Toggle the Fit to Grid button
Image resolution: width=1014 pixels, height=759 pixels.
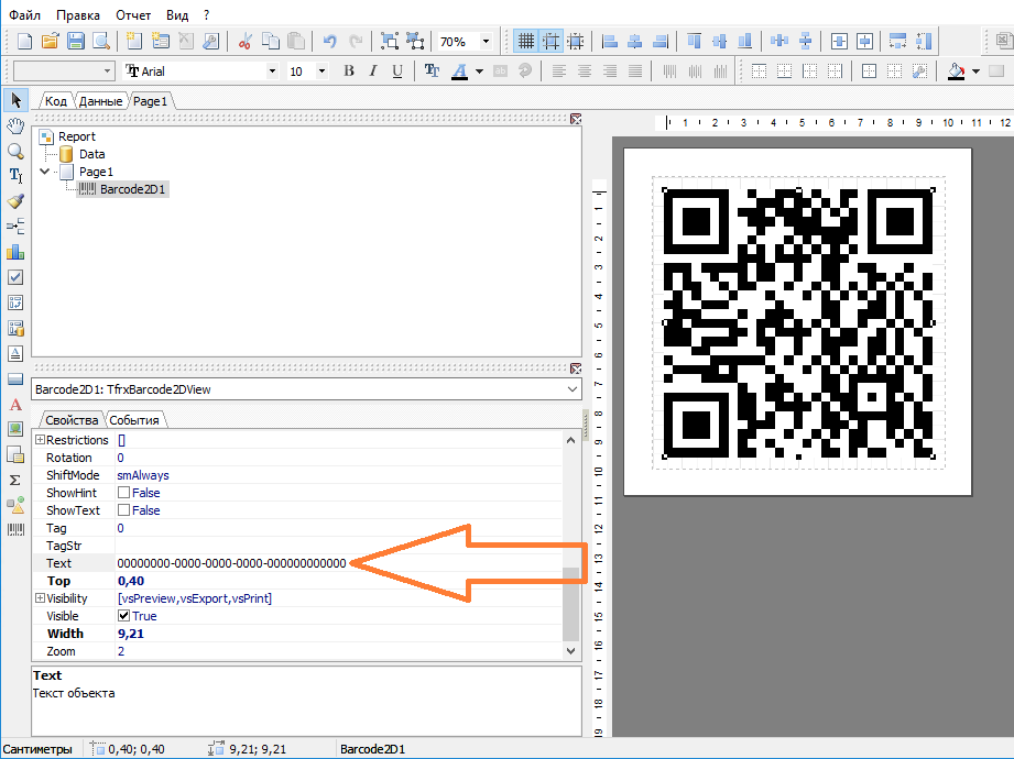pos(576,41)
